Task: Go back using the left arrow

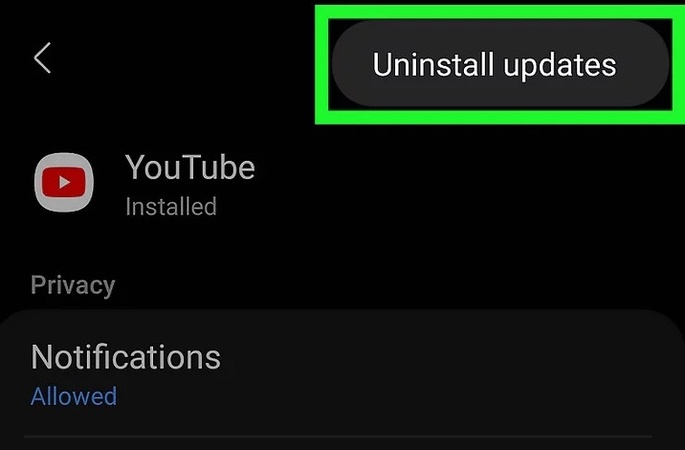Action: click(42, 58)
